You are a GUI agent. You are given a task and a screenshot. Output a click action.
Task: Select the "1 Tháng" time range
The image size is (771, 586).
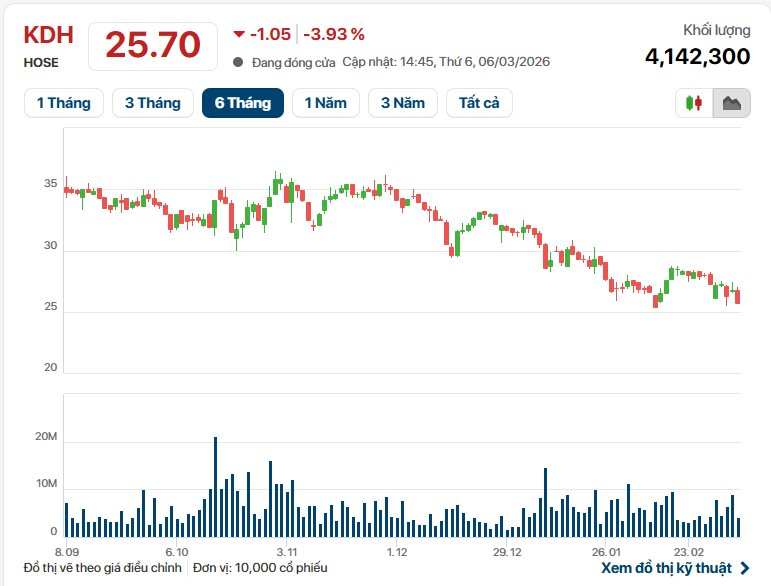[63, 103]
